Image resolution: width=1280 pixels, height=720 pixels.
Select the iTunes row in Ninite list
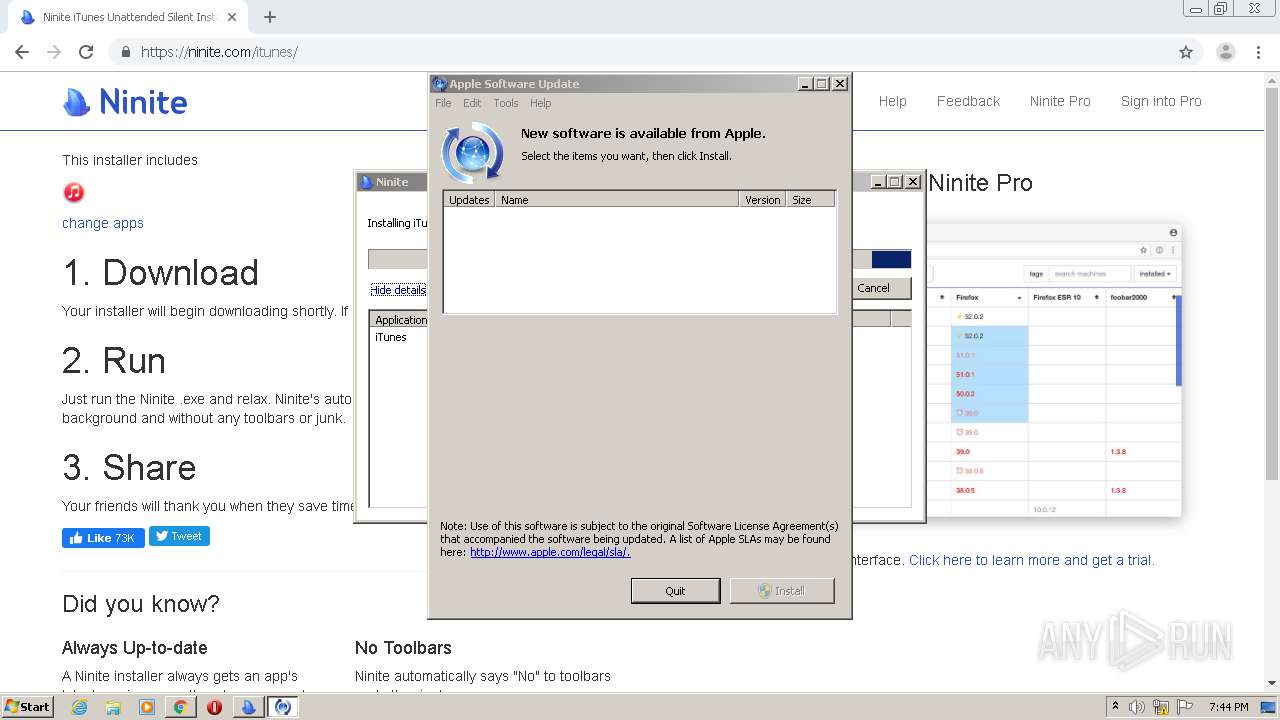pyautogui.click(x=391, y=337)
